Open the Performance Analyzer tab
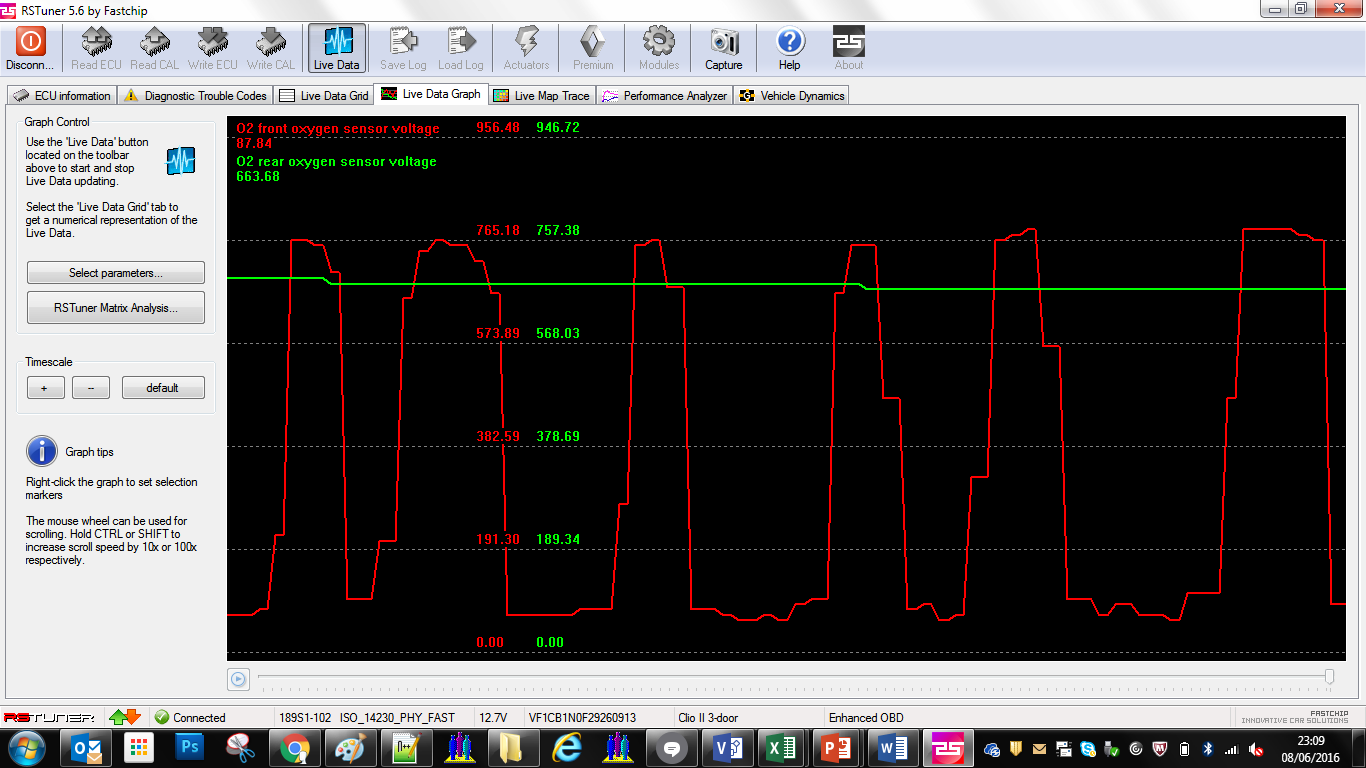1366x768 pixels. coord(665,96)
